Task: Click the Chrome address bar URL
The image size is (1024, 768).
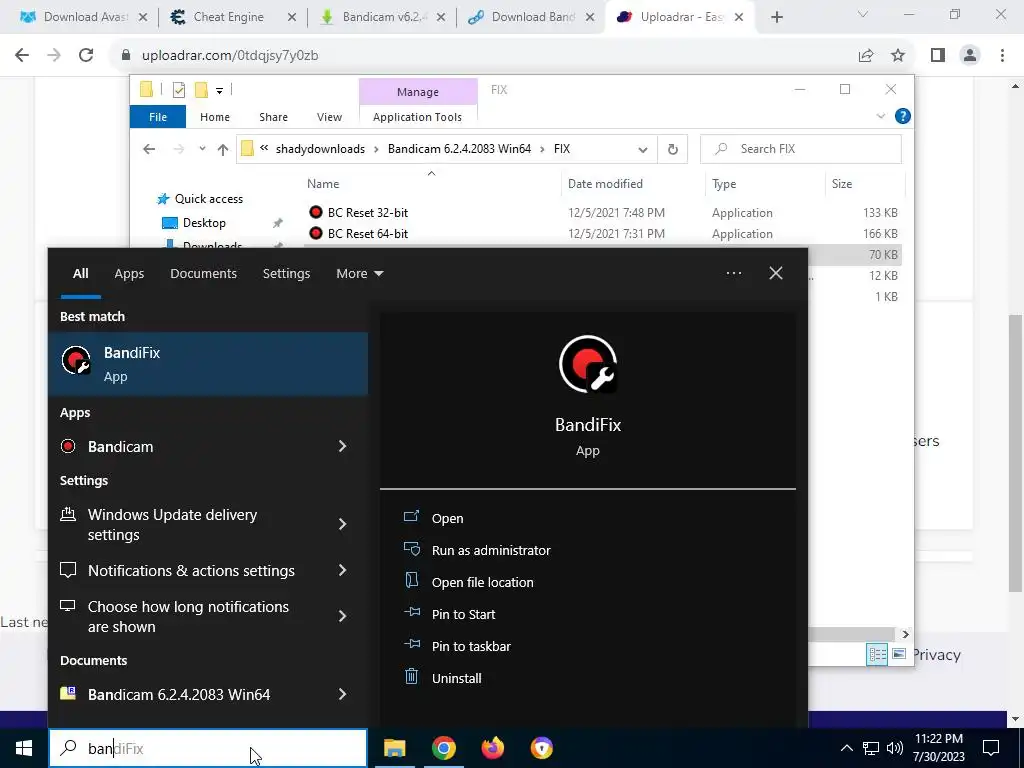Action: [230, 56]
